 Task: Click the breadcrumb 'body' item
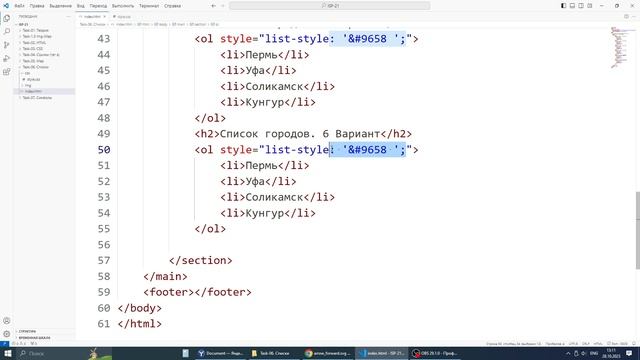coord(160,24)
